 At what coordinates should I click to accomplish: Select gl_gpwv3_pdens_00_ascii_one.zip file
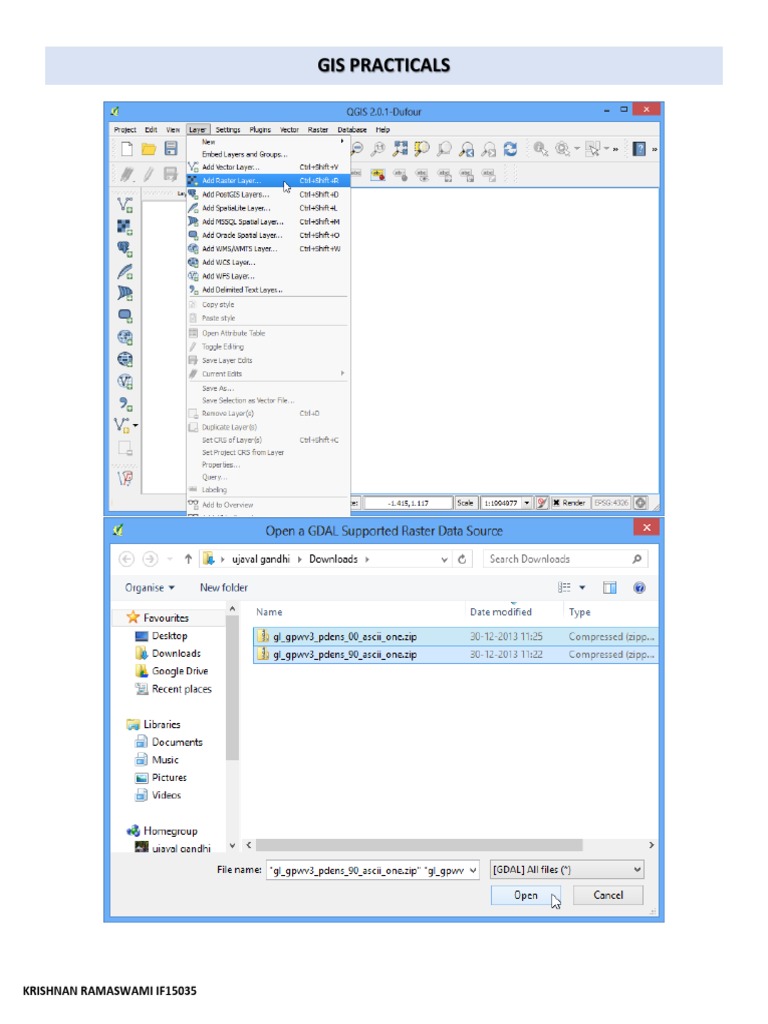click(x=455, y=637)
